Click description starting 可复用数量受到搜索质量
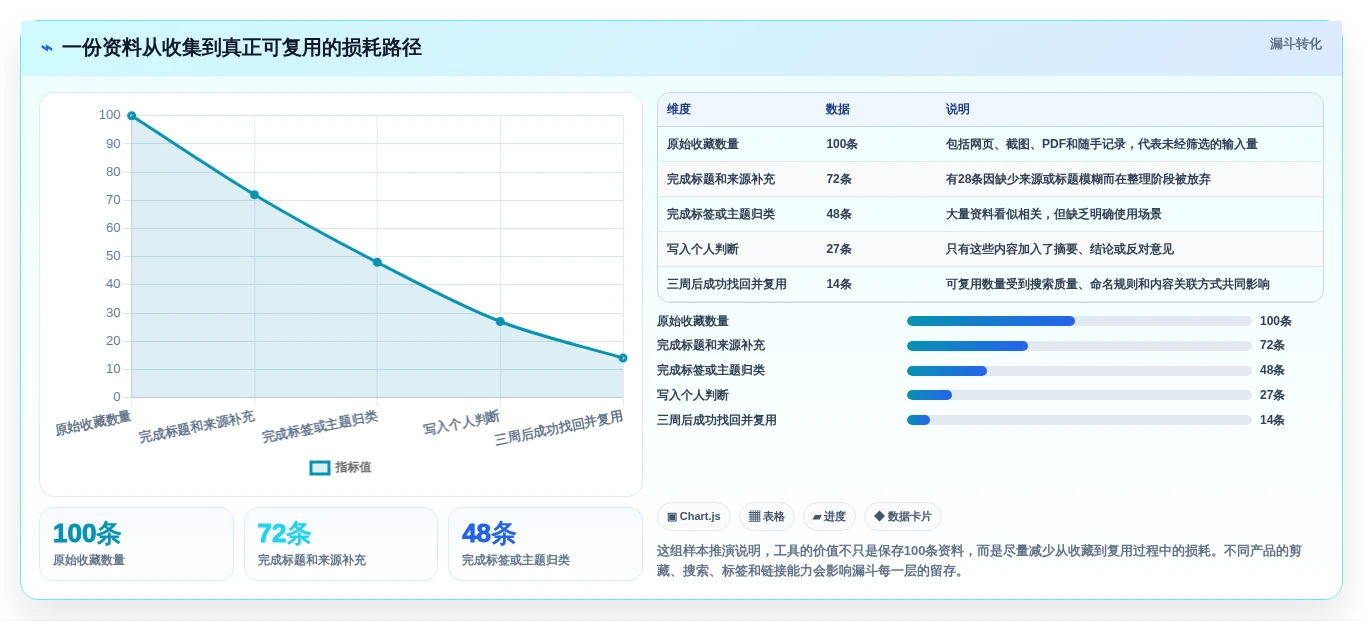1363x621 pixels. (1108, 284)
